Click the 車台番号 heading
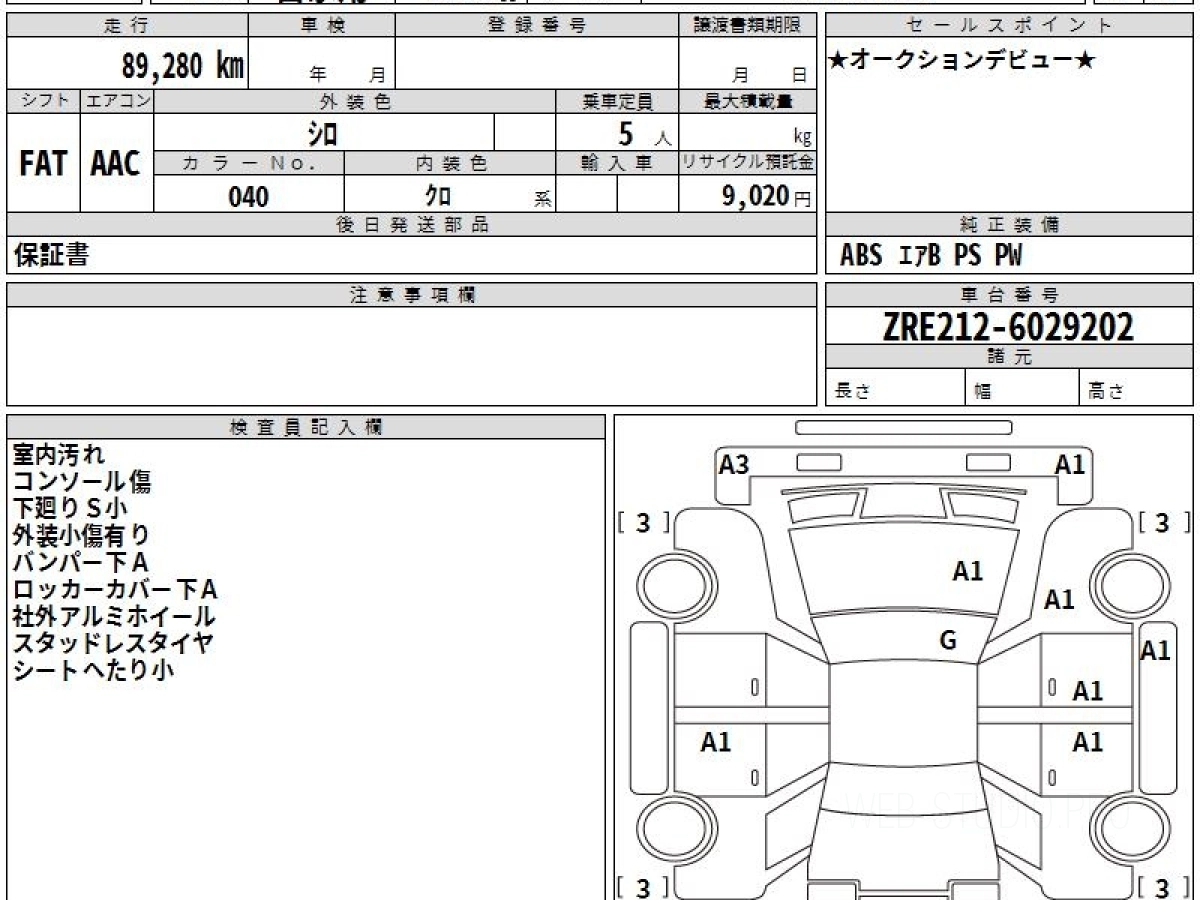Screen dimensions: 1200x900 (x=1009, y=295)
